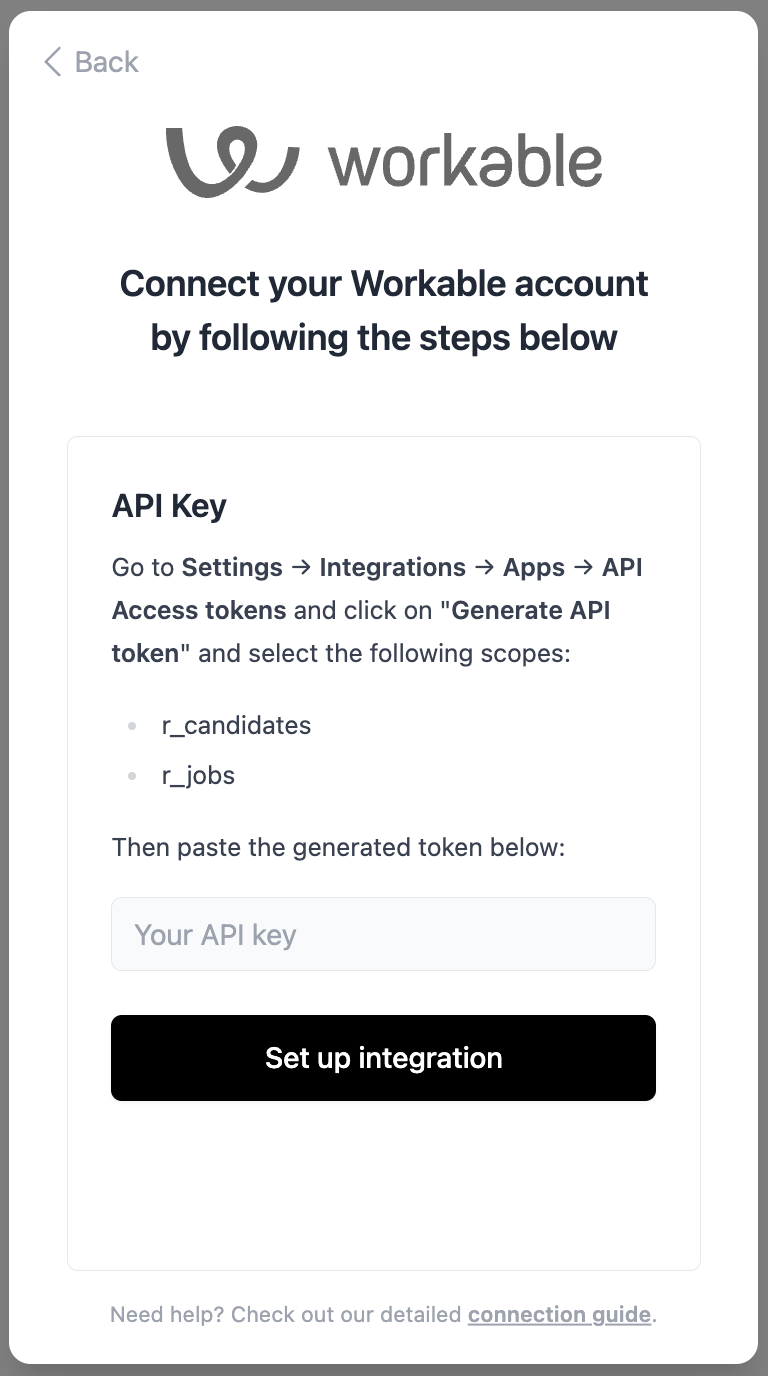The height and width of the screenshot is (1376, 768).
Task: Click the Workable swirl logo icon
Action: pyautogui.click(x=232, y=161)
